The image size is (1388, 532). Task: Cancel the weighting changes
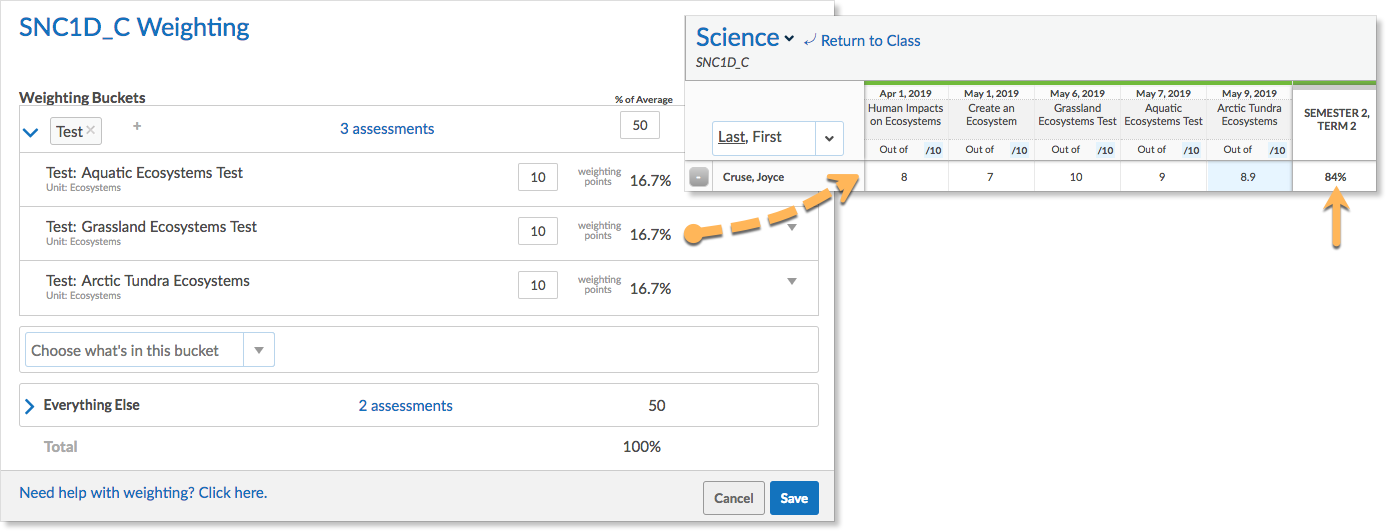[x=734, y=498]
